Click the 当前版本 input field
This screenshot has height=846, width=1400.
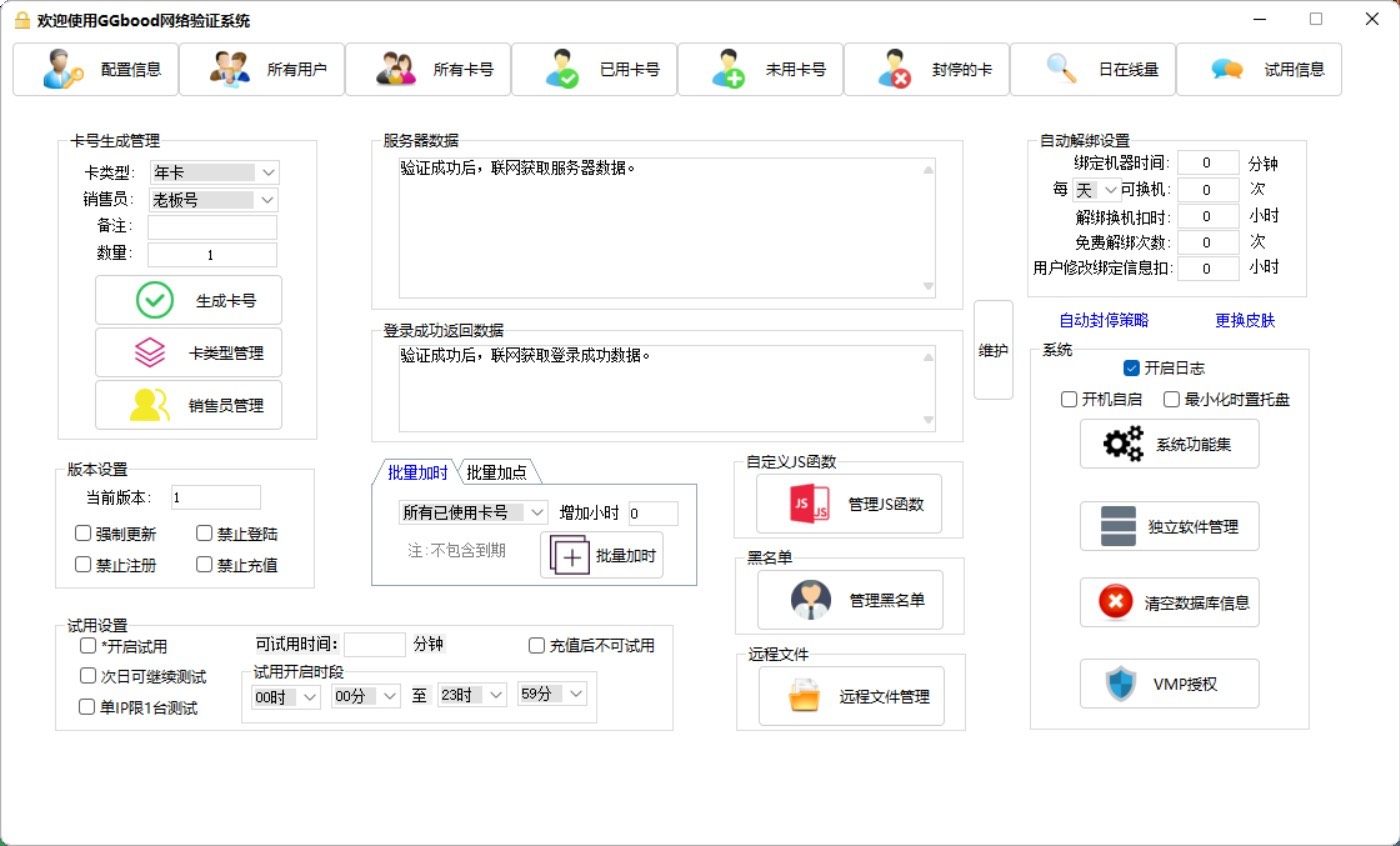point(215,497)
